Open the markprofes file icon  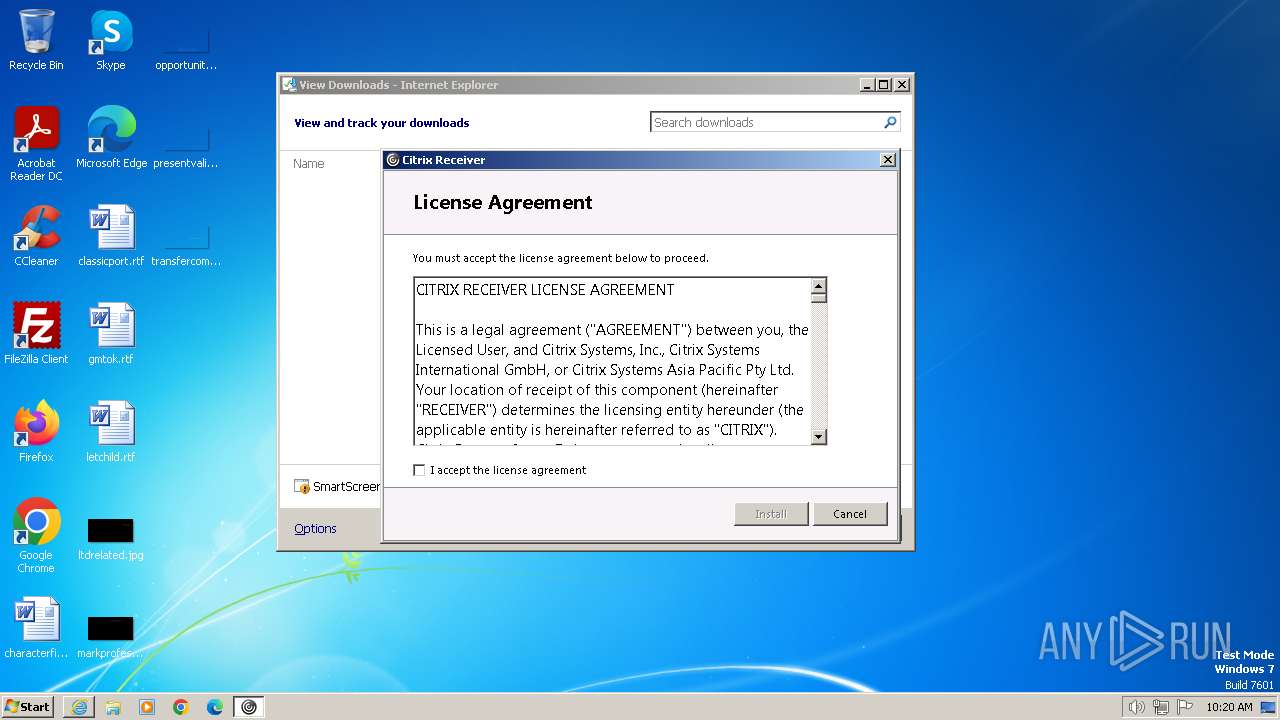coord(111,635)
